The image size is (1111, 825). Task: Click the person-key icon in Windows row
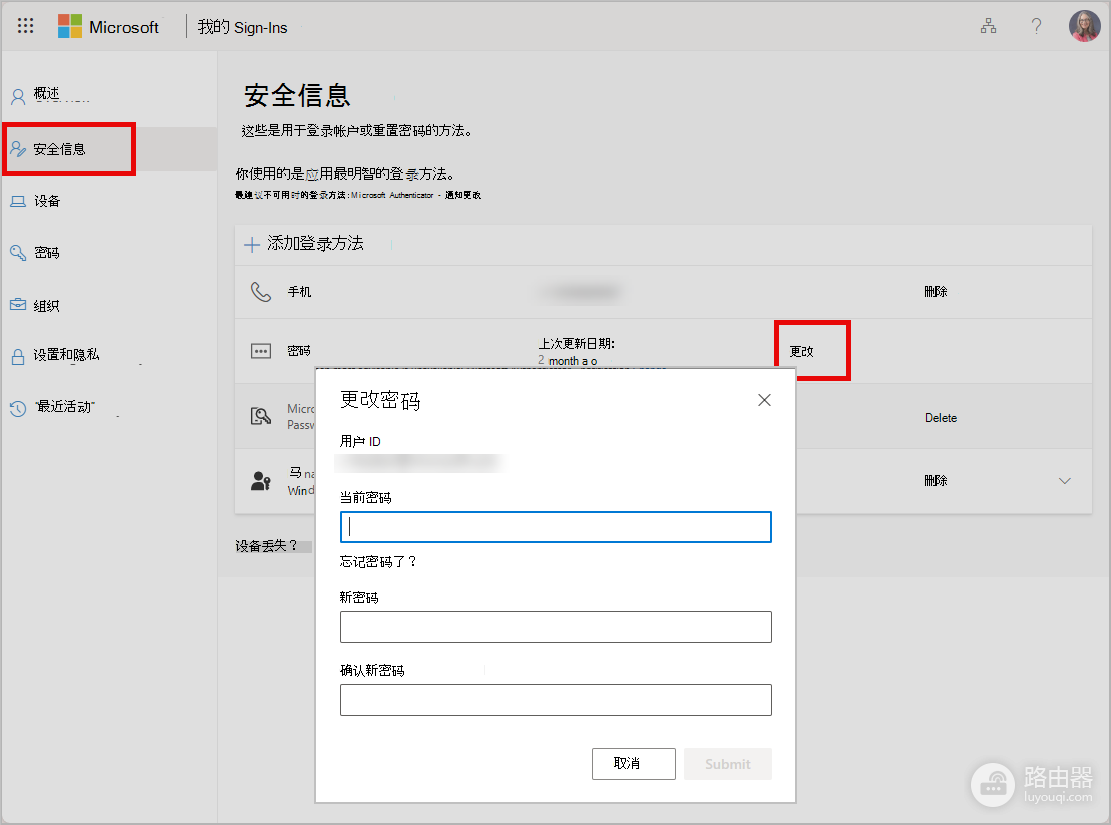(261, 481)
